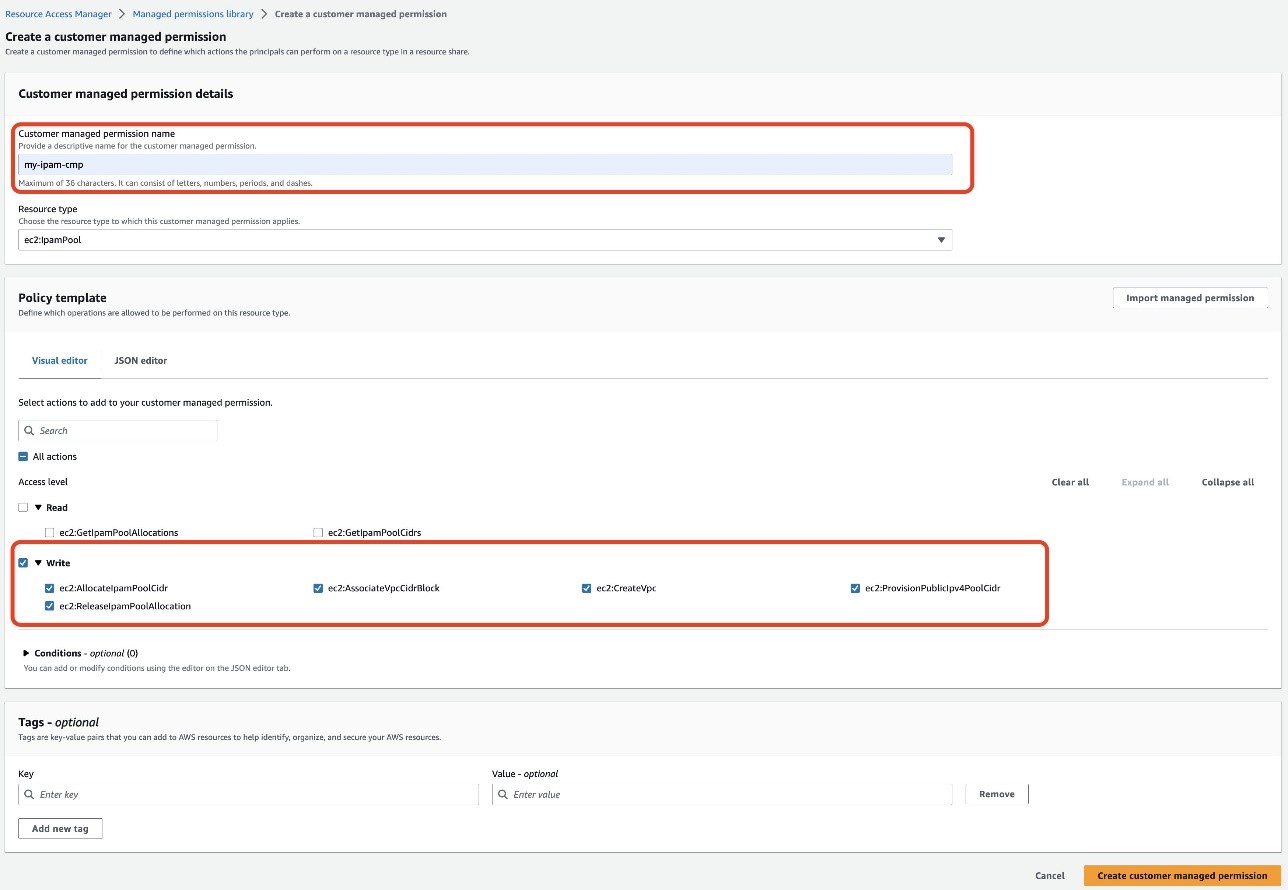Click Cancel at the bottom
The image size is (1288, 890).
click(1050, 876)
